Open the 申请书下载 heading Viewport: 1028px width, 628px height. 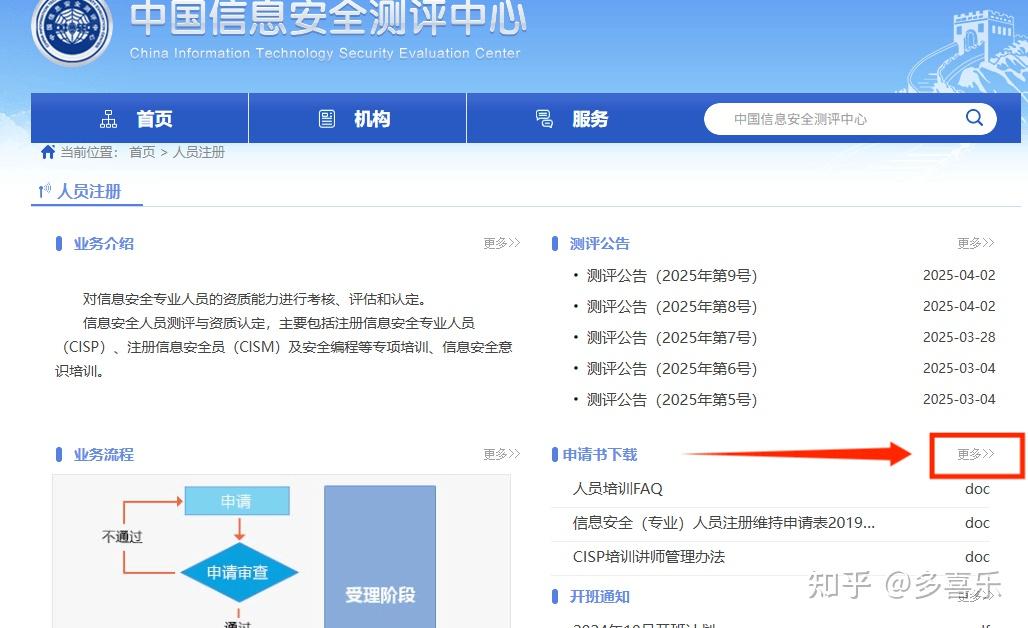click(x=599, y=454)
